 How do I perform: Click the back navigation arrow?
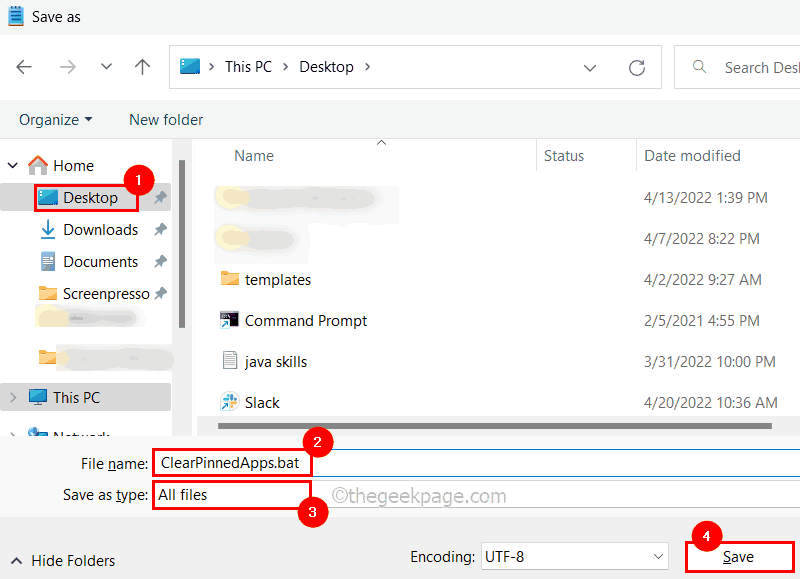[x=24, y=66]
